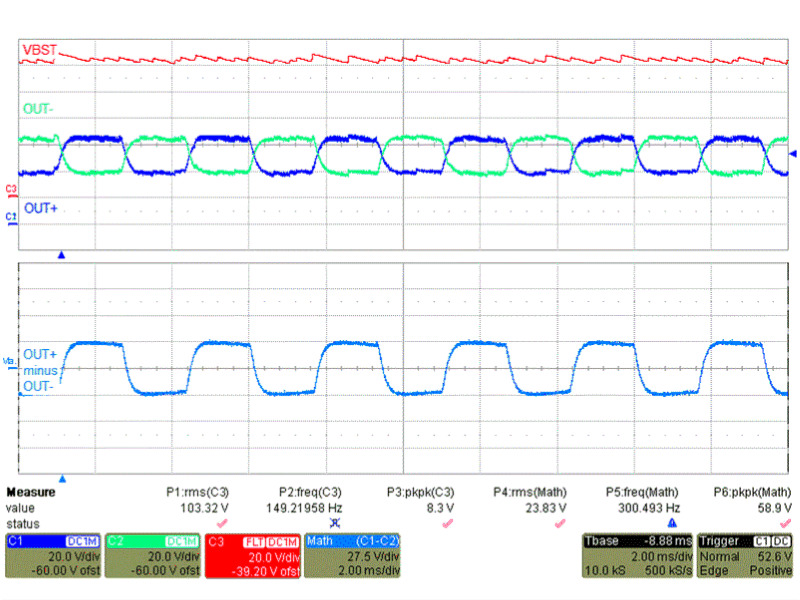
Task: Click the Measure table label
Action: pyautogui.click(x=31, y=493)
